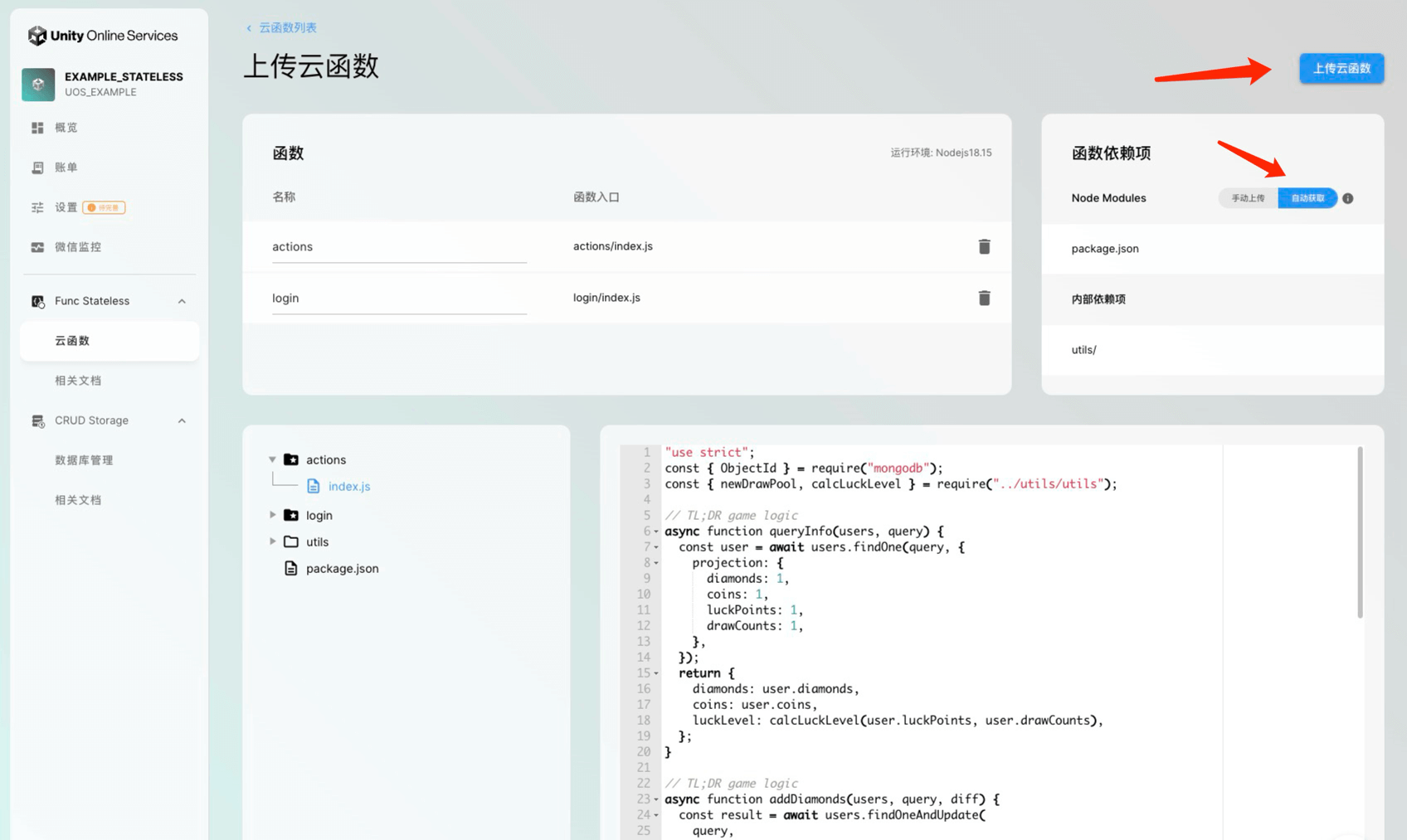Viewport: 1407px width, 840px height.
Task: Click the 上传云函数 button
Action: pyautogui.click(x=1341, y=68)
